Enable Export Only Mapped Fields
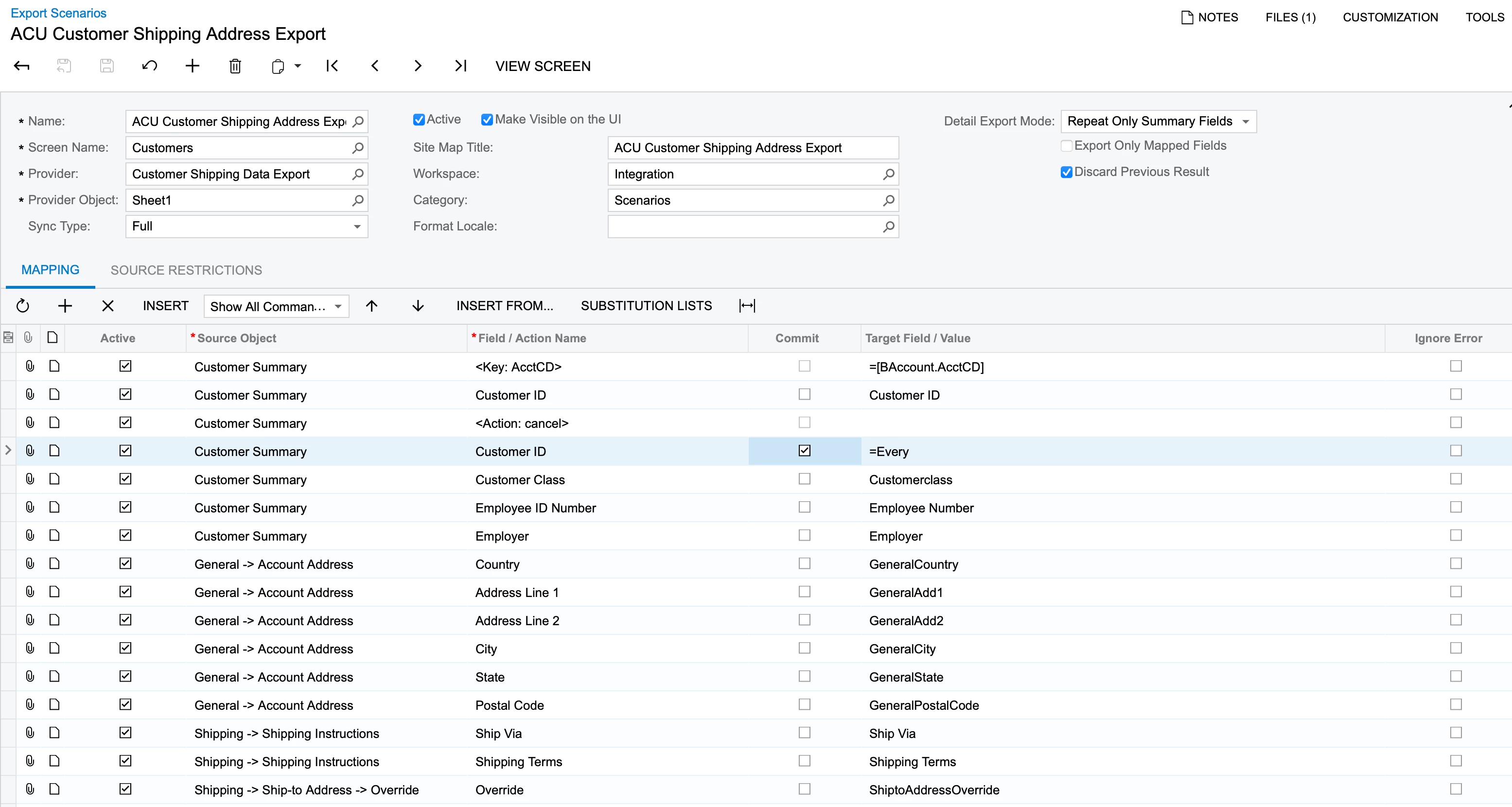The height and width of the screenshot is (807, 1512). [1067, 145]
